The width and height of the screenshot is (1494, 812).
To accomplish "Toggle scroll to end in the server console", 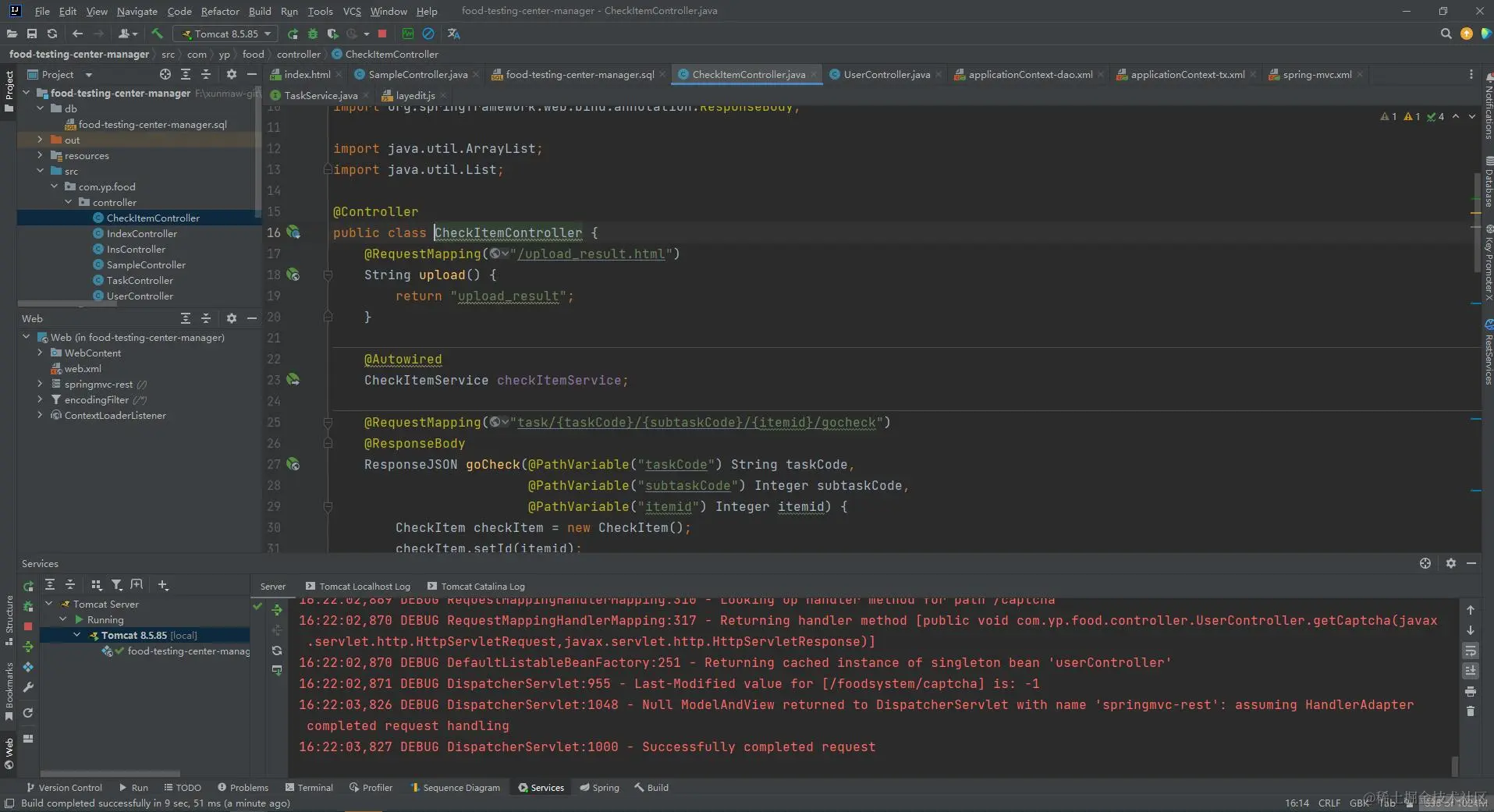I will point(1471,671).
